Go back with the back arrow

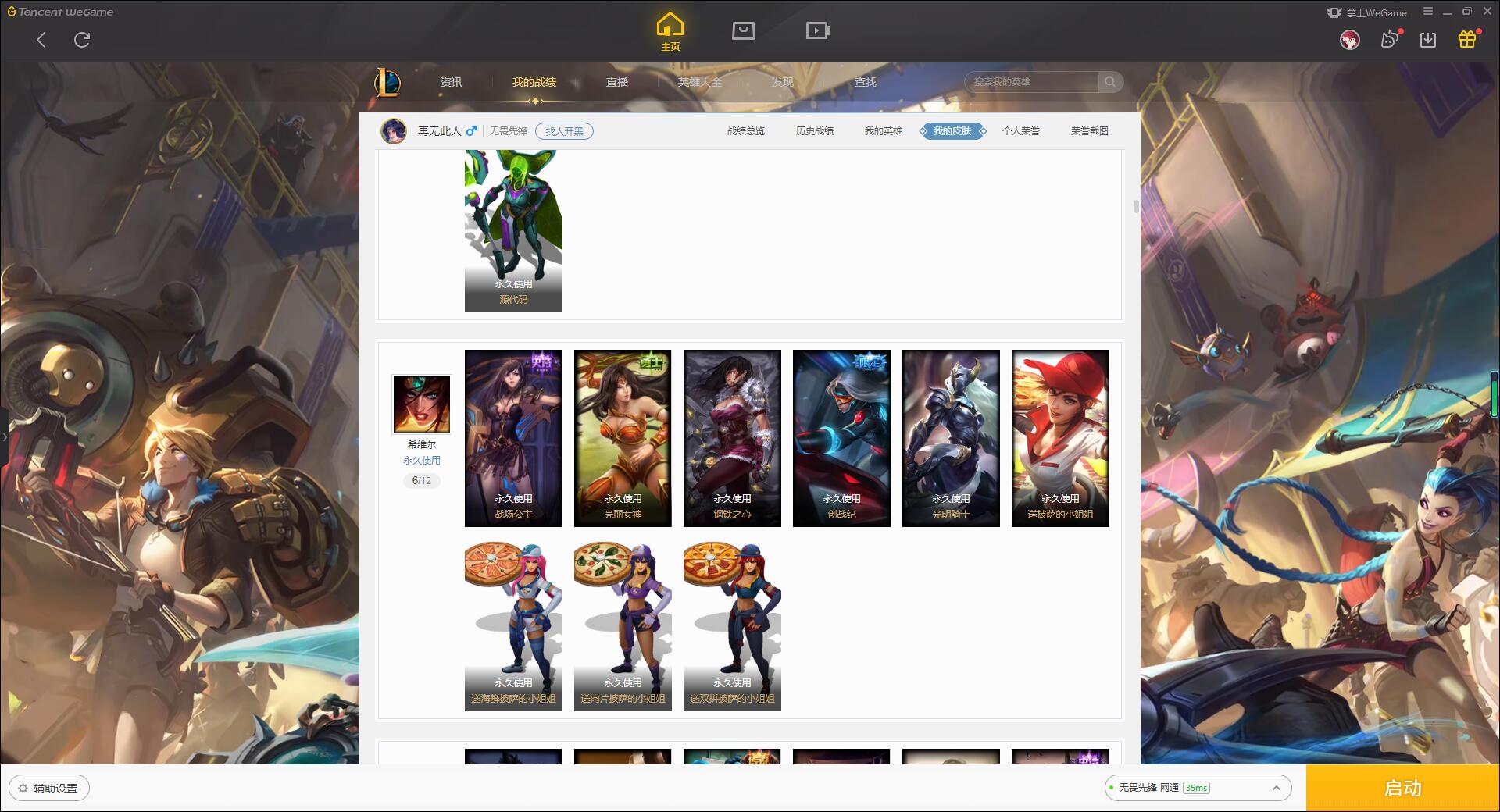[41, 40]
